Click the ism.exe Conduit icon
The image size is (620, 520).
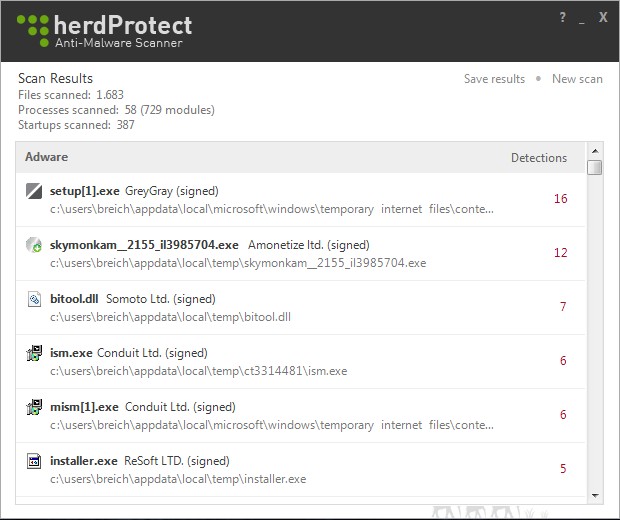34,353
